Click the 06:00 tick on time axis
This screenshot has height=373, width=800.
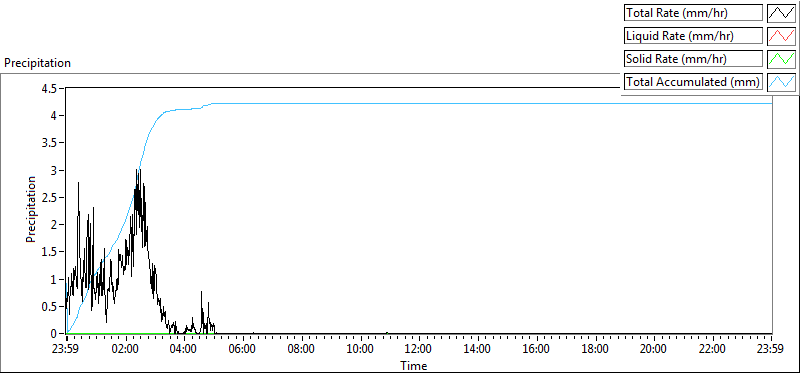coord(243,349)
